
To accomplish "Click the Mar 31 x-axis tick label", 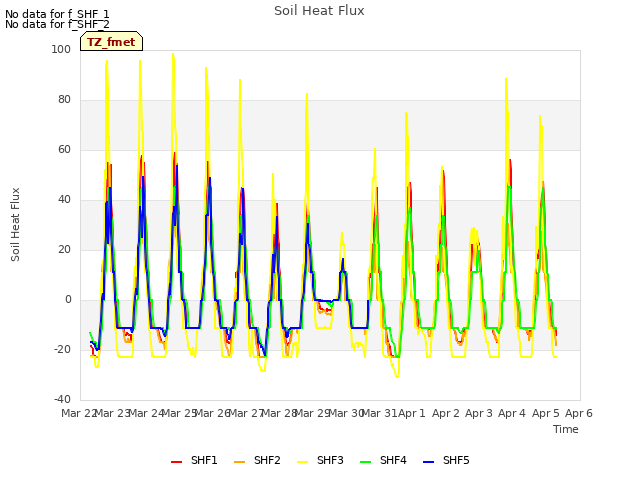I will point(380,413).
